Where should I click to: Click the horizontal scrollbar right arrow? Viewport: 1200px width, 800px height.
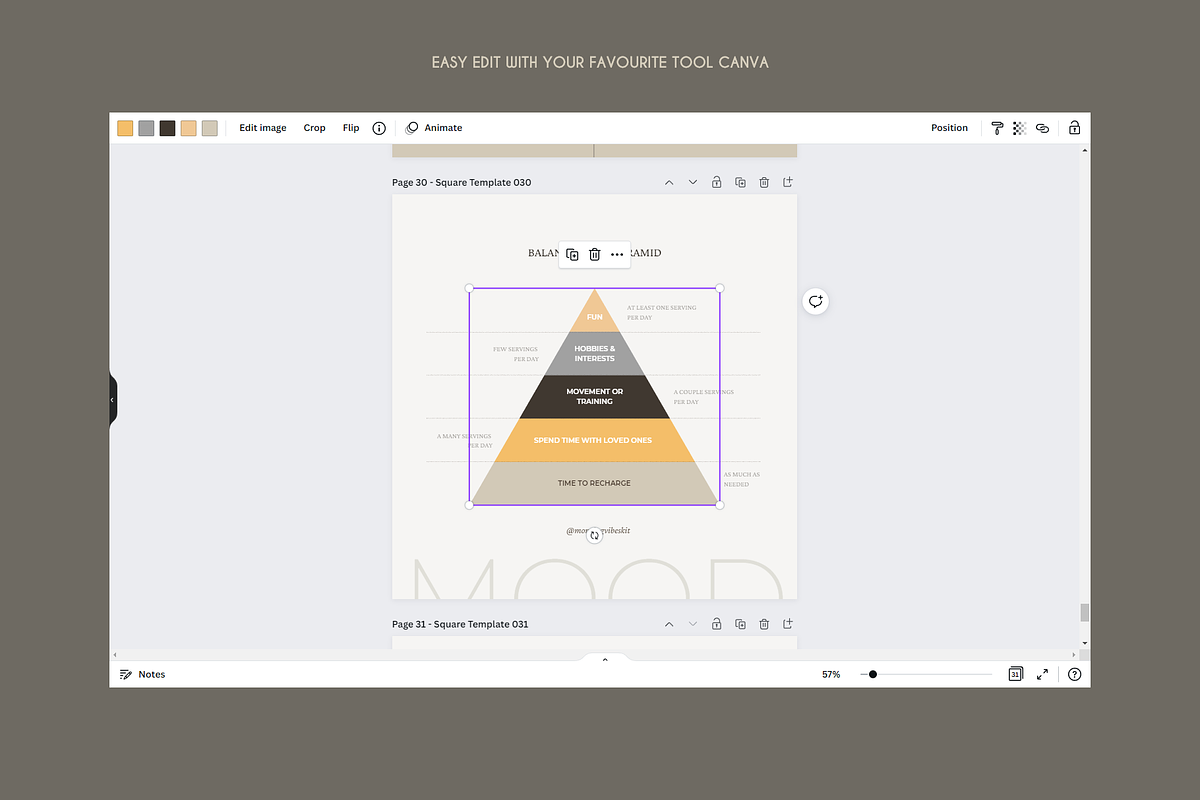pyautogui.click(x=1073, y=654)
